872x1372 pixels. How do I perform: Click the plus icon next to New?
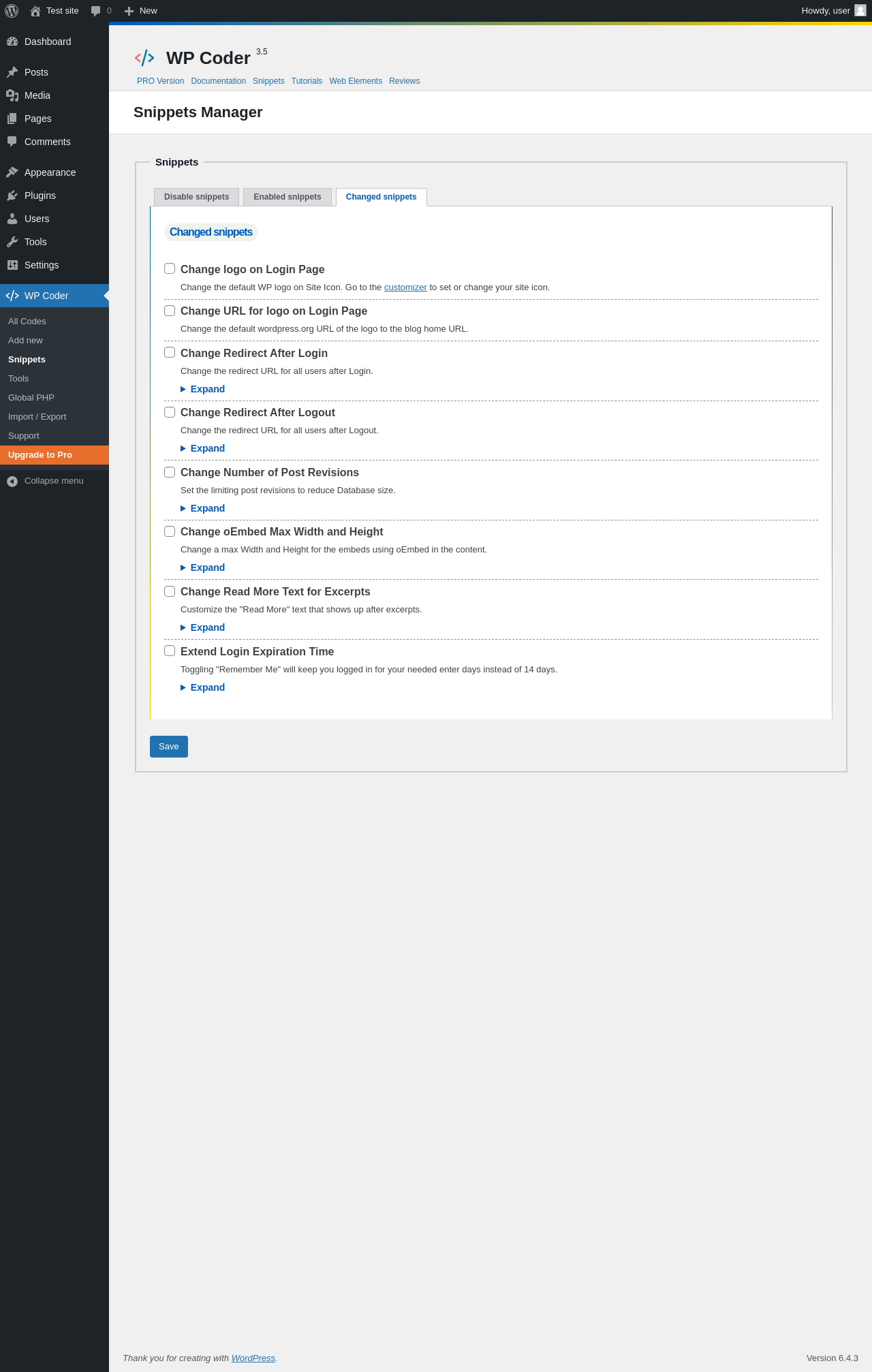click(x=129, y=11)
